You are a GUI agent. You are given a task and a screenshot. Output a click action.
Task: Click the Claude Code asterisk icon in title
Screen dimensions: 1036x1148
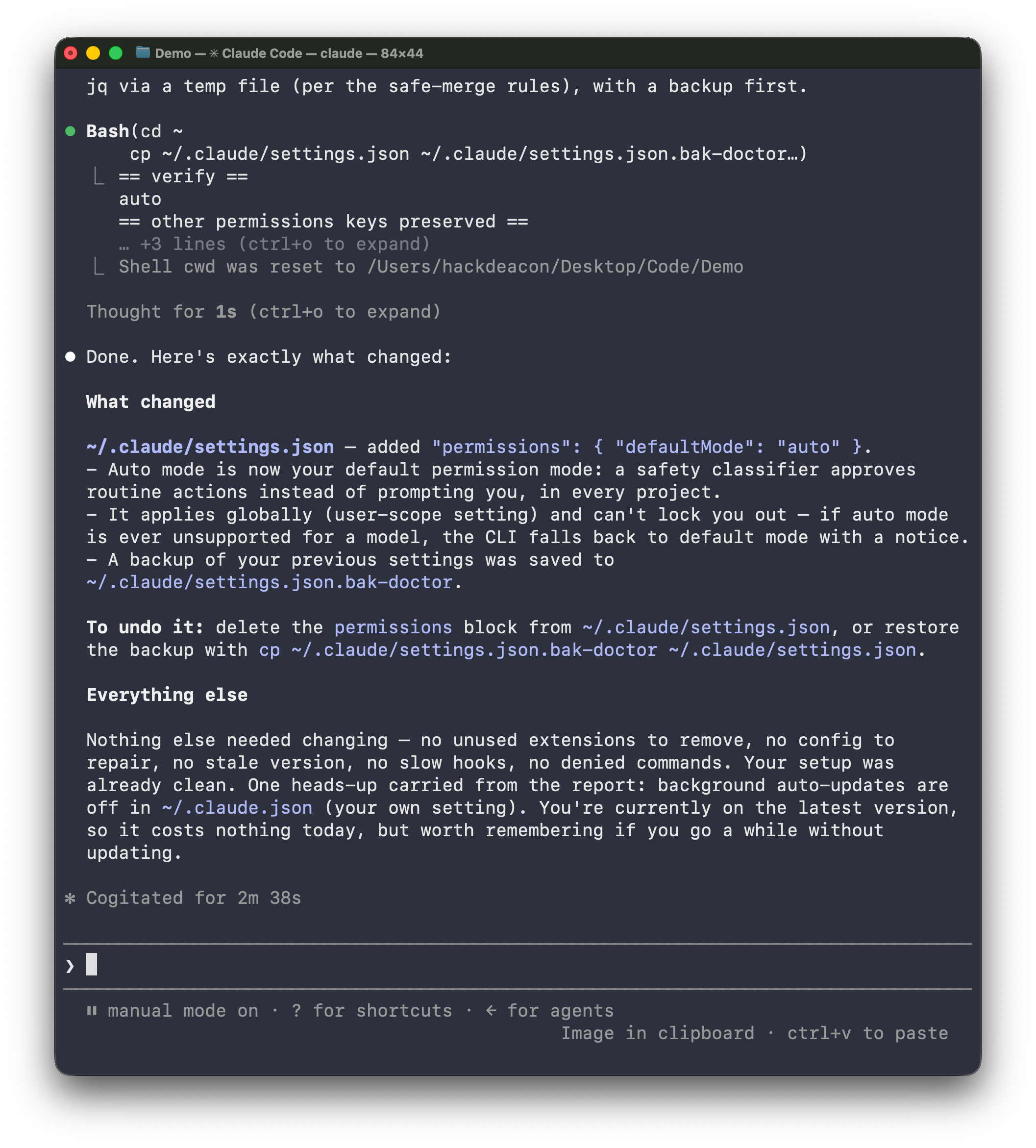pyautogui.click(x=214, y=53)
